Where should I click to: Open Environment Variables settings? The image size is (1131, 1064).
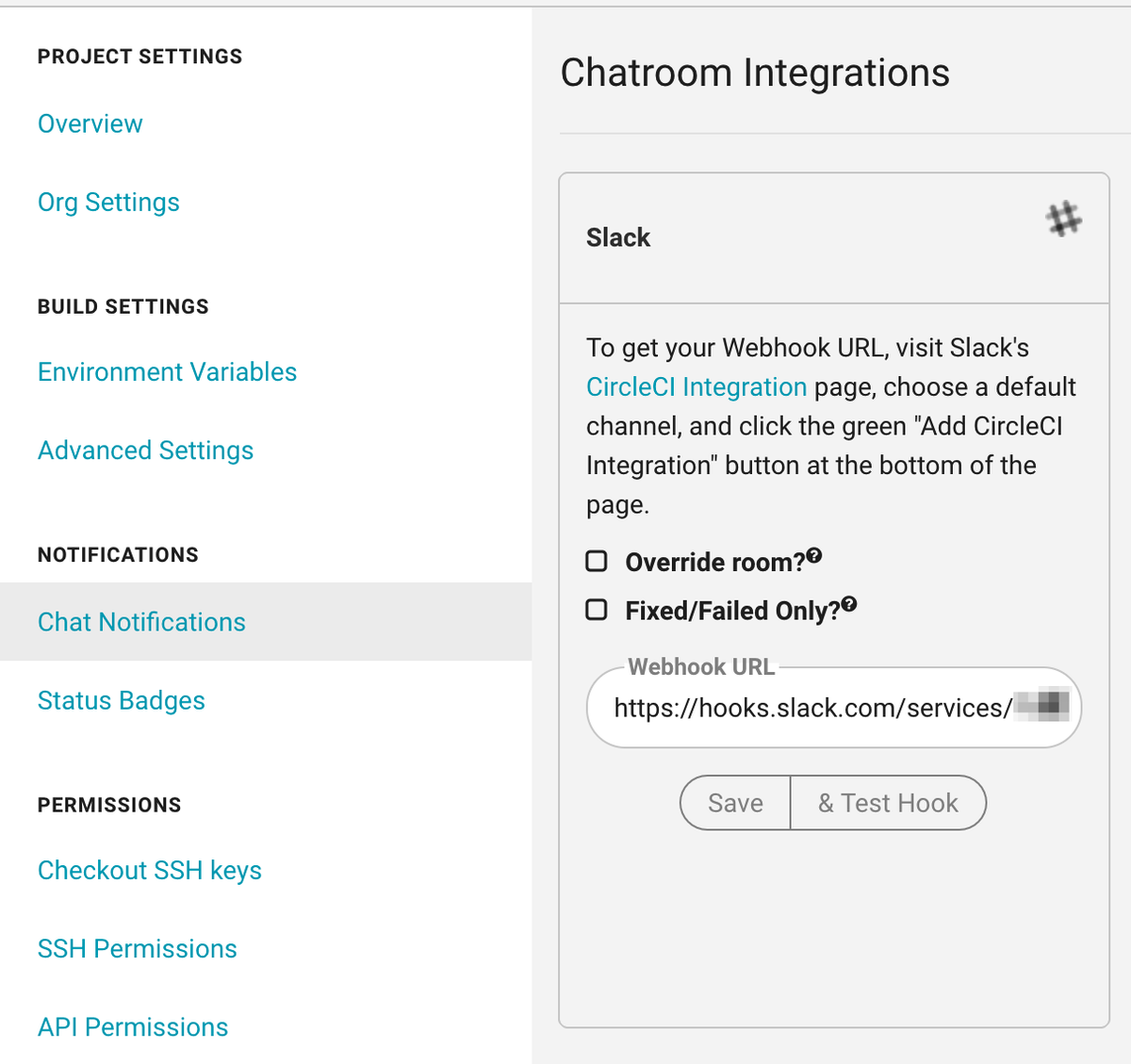pos(167,372)
